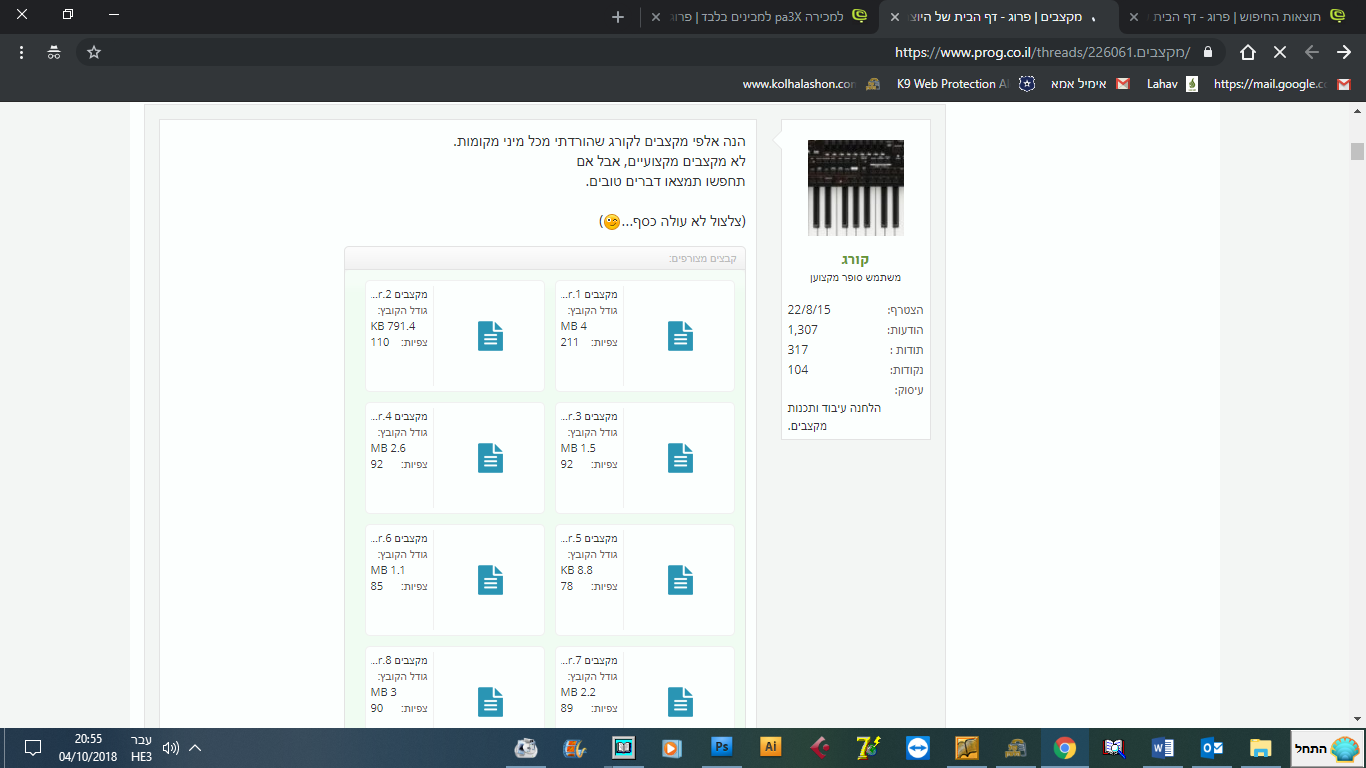Open the קורג user profile link

click(856, 259)
